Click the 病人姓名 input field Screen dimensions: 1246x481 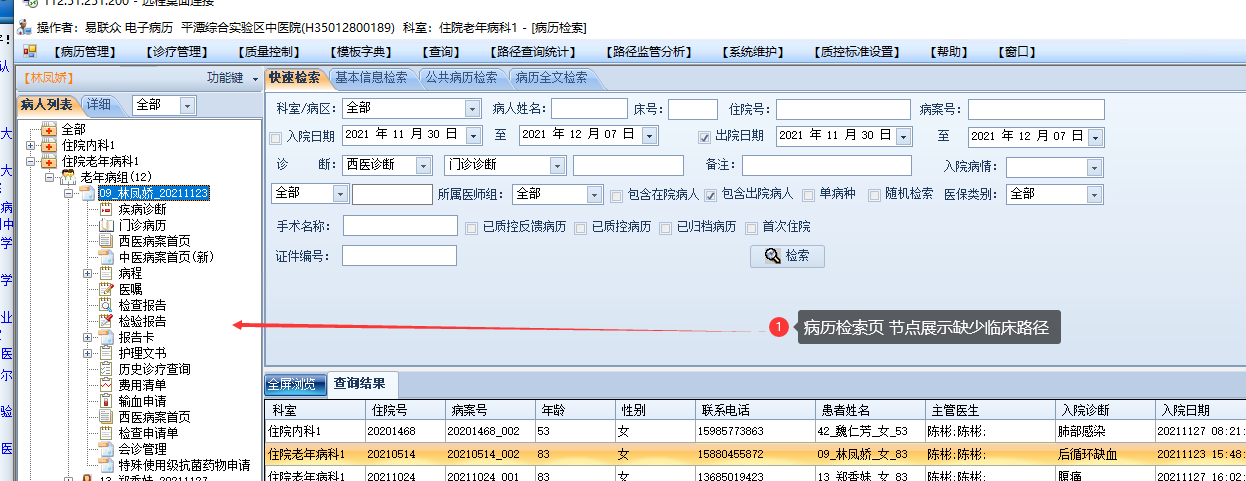pos(589,109)
